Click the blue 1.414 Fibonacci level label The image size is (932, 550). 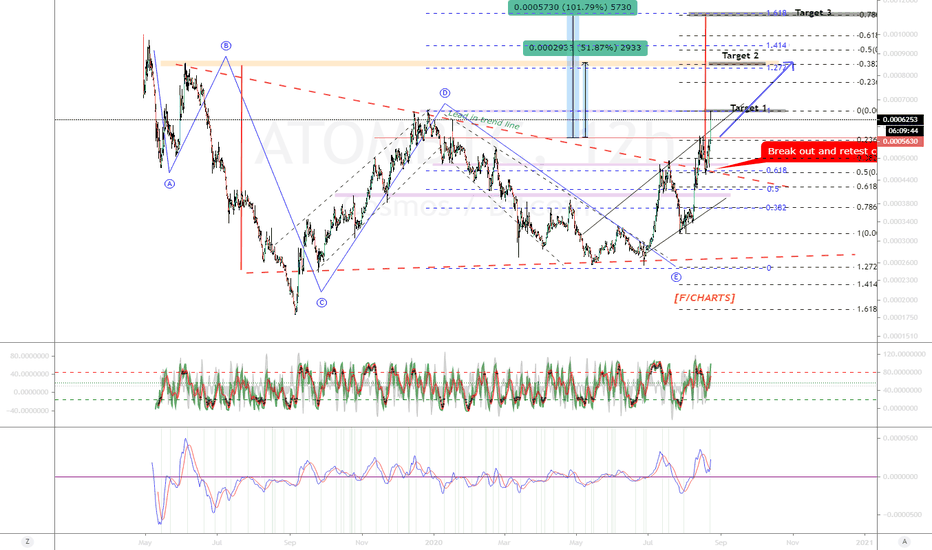[x=776, y=46]
